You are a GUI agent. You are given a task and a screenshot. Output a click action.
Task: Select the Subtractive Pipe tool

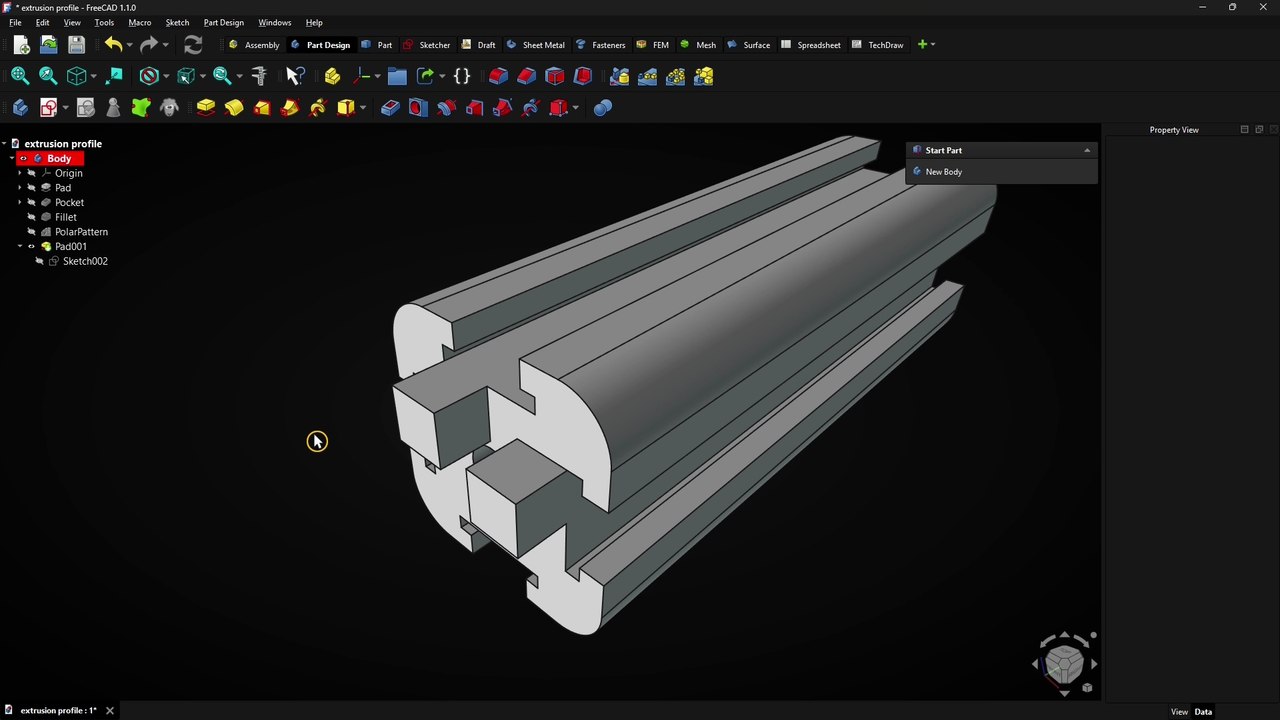click(x=502, y=108)
